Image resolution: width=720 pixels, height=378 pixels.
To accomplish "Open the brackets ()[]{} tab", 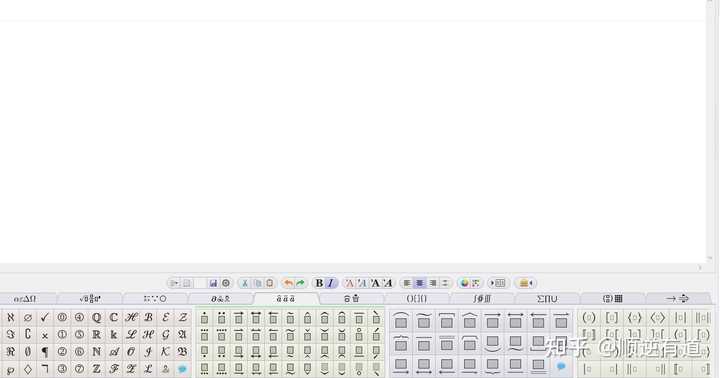I will click(x=416, y=299).
